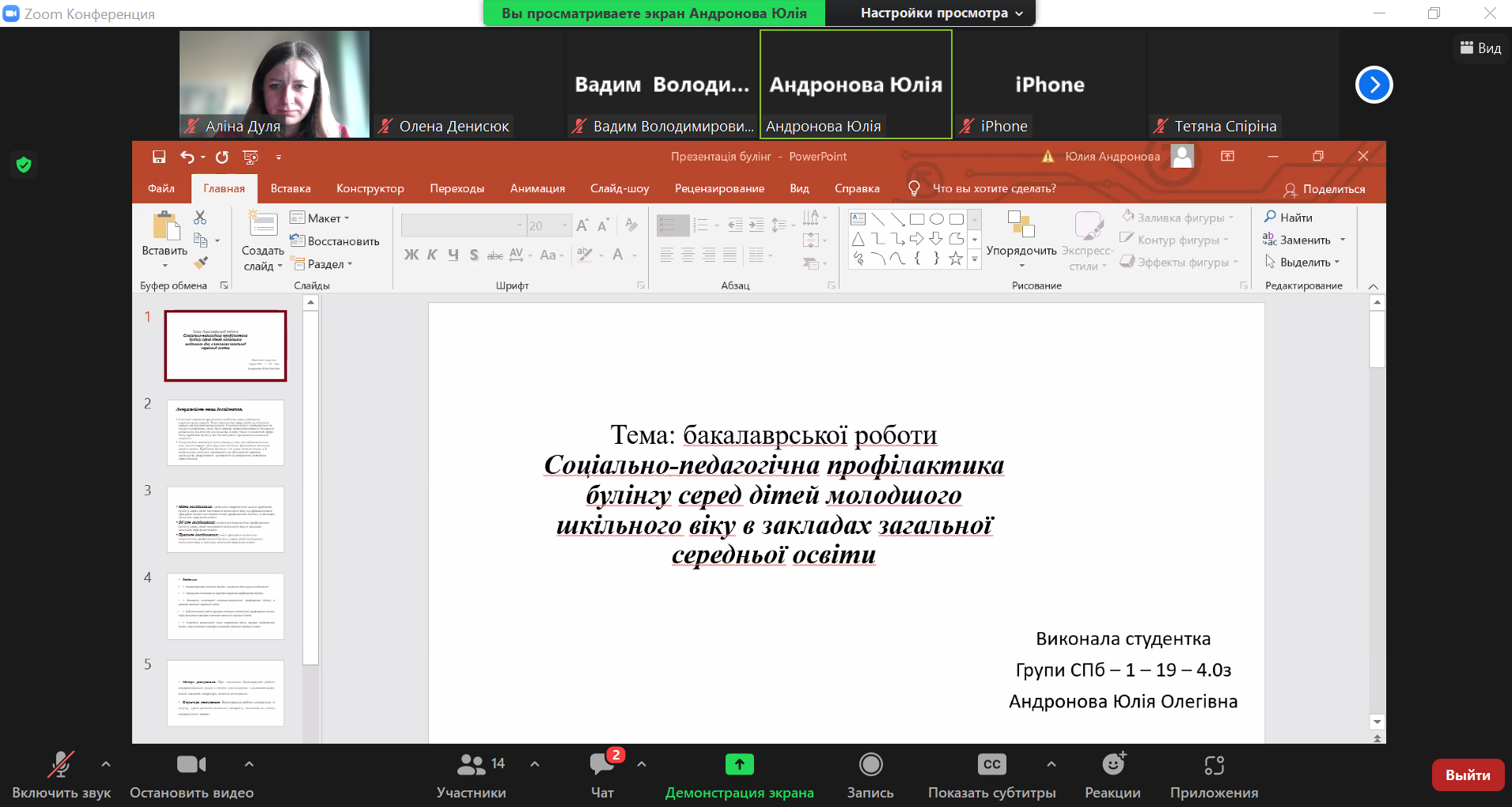1512x807 pixels.
Task: Expand audio options arrow next to microphone
Action: point(106,764)
